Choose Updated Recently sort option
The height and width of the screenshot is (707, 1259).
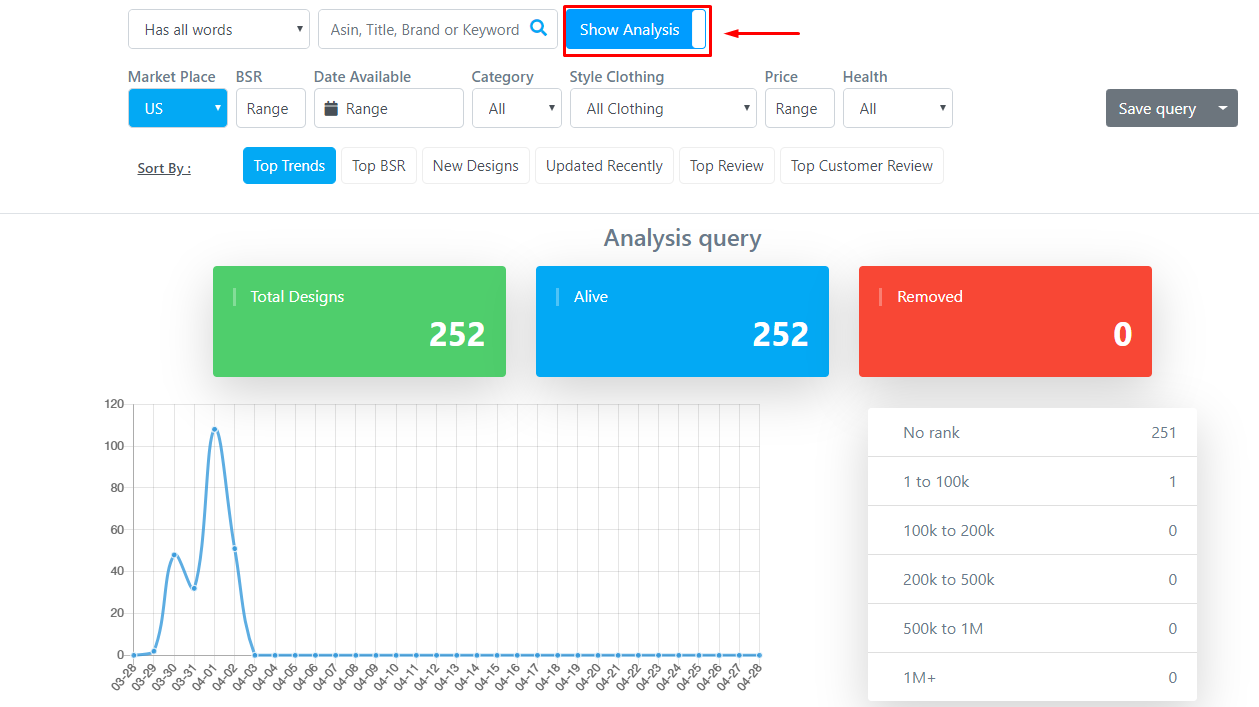(x=604, y=166)
